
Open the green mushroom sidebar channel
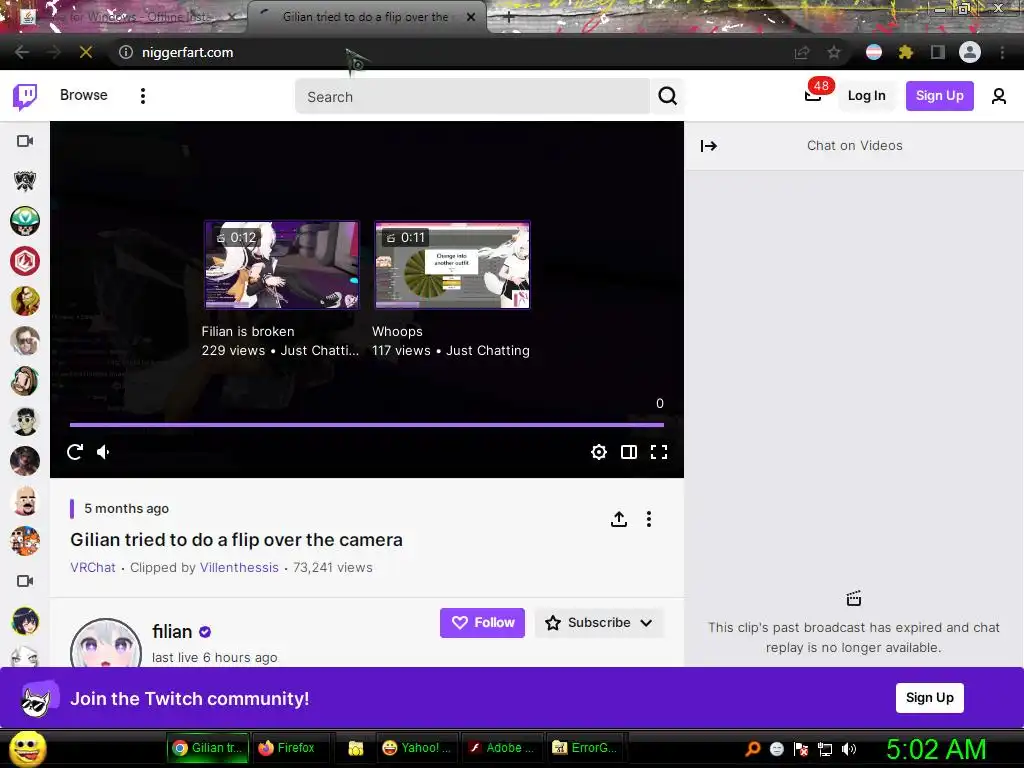(25, 221)
